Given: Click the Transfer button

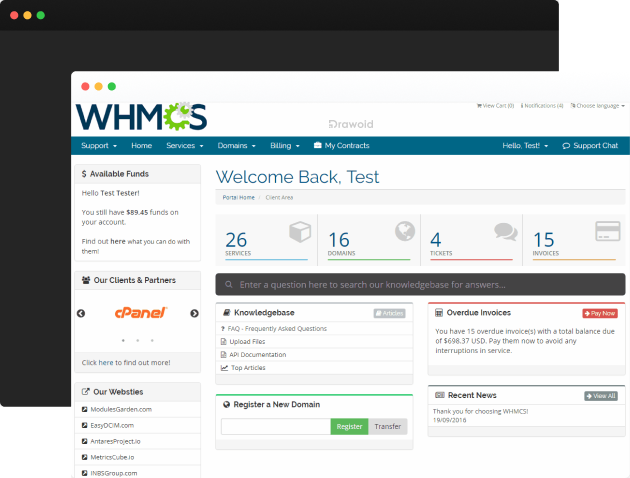Looking at the screenshot, I should click(x=388, y=427).
